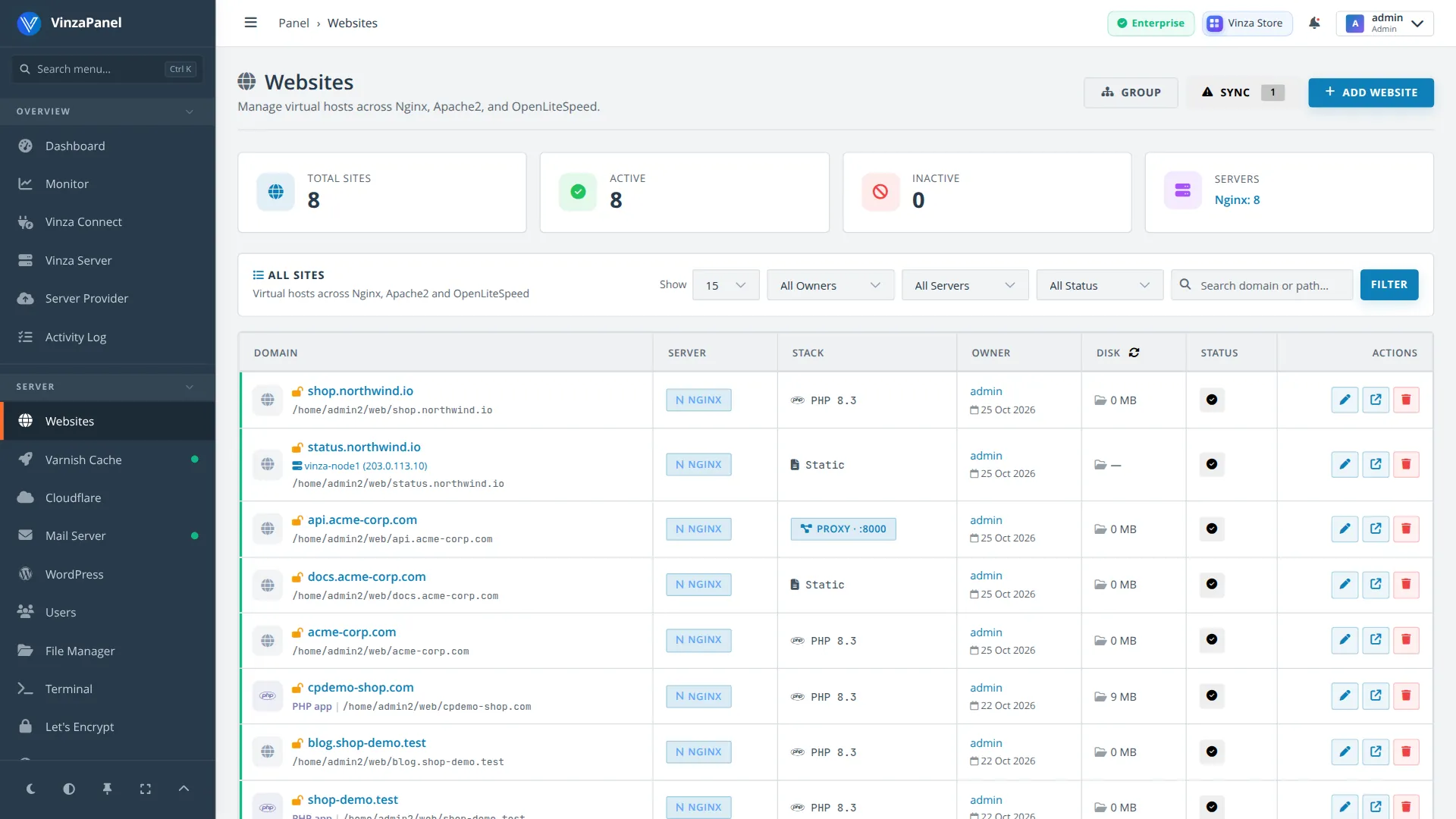Screen dimensions: 1456x819
Task: Open Dashboard in sidebar
Action: point(108,146)
